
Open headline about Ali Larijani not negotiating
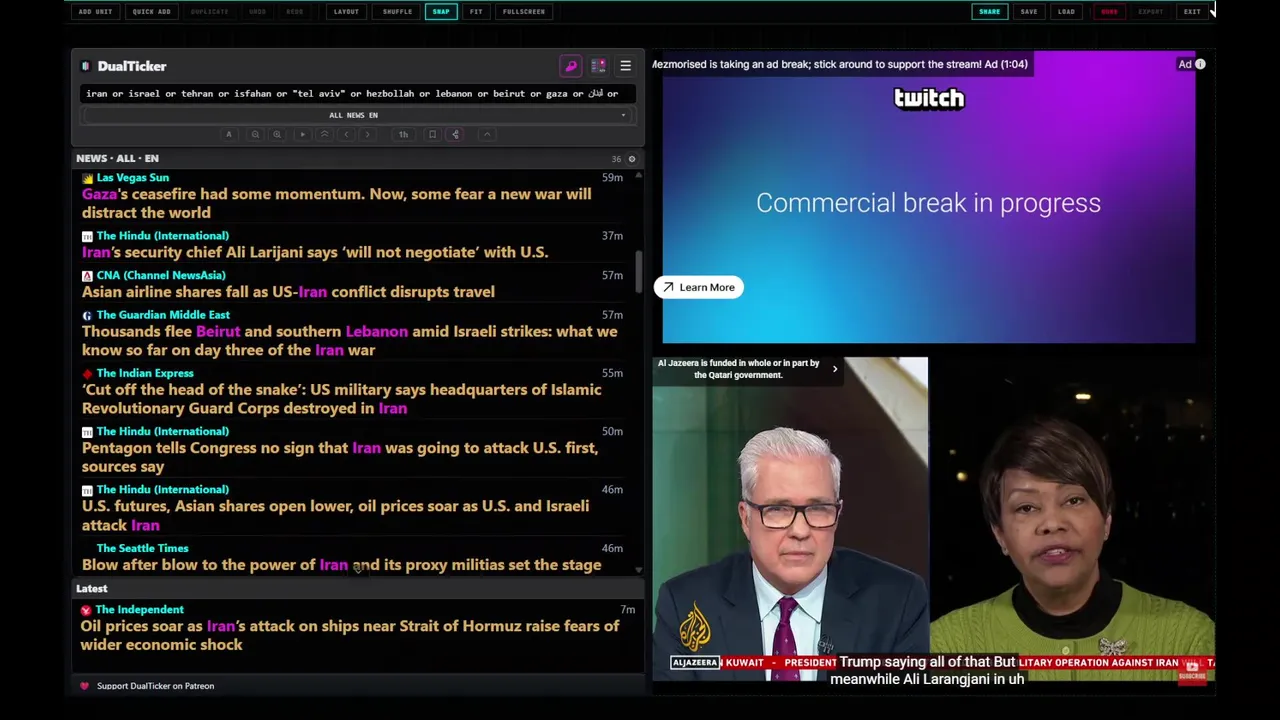[x=315, y=252]
